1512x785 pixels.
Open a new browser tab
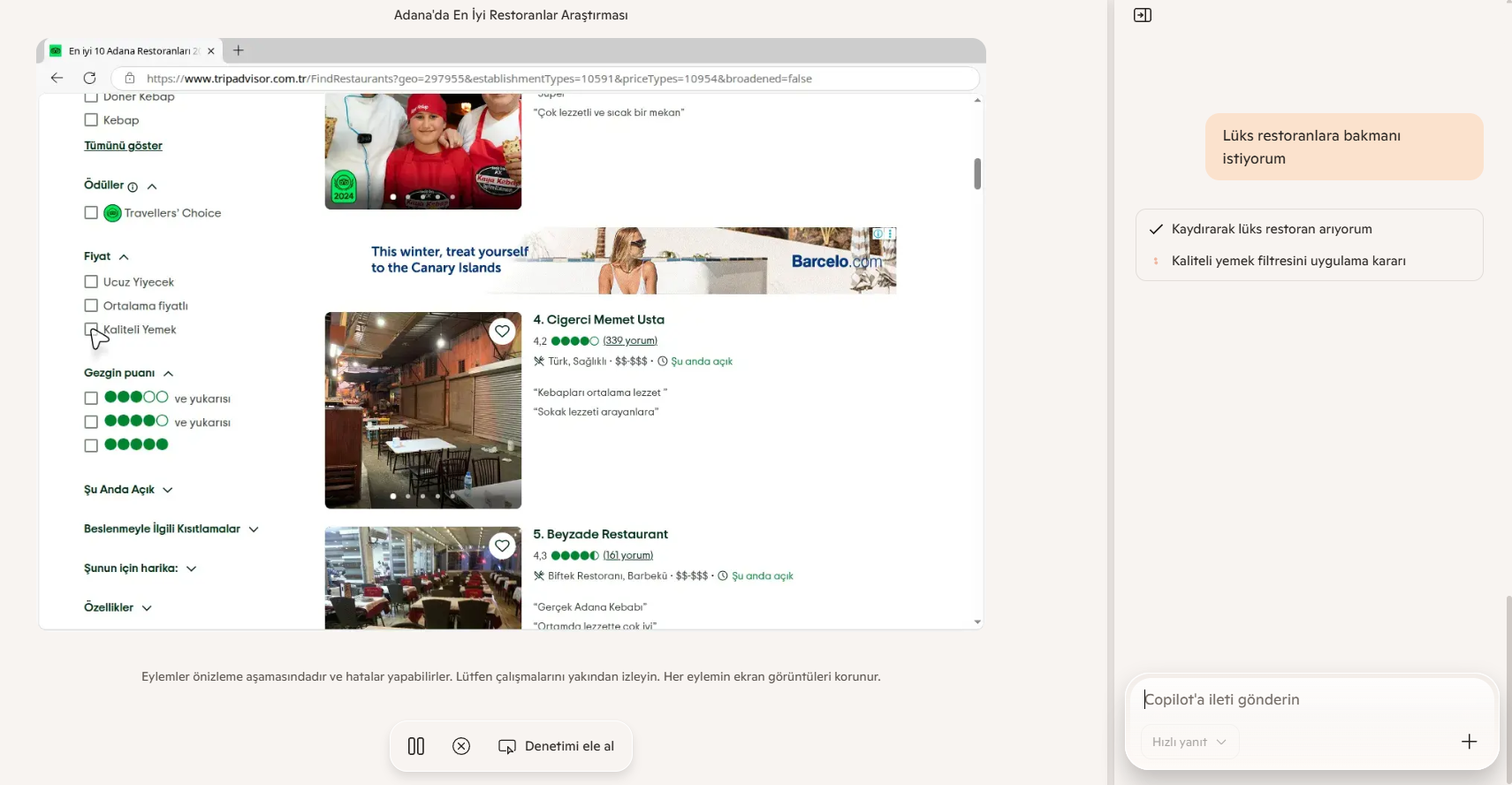238,50
